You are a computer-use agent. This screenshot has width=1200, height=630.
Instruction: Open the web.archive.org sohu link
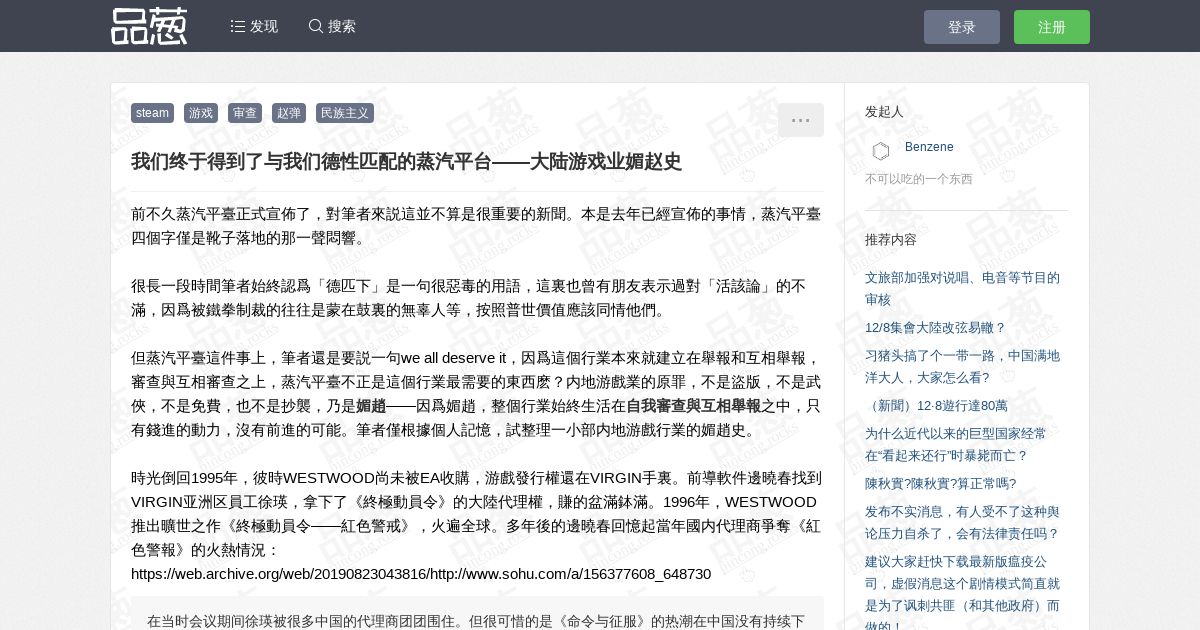coord(421,574)
